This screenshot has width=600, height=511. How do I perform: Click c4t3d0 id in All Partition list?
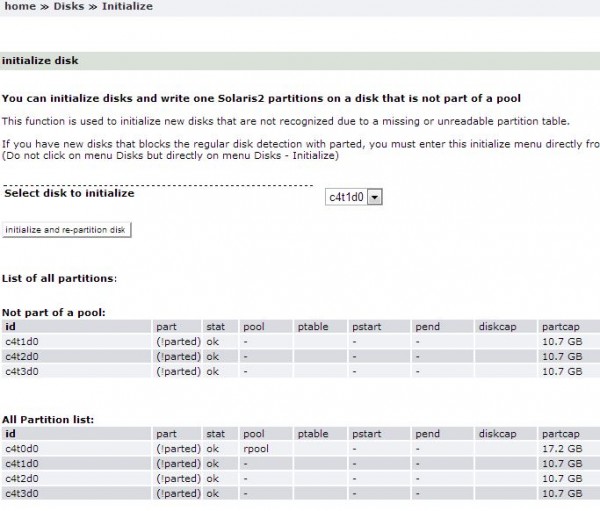(22, 493)
